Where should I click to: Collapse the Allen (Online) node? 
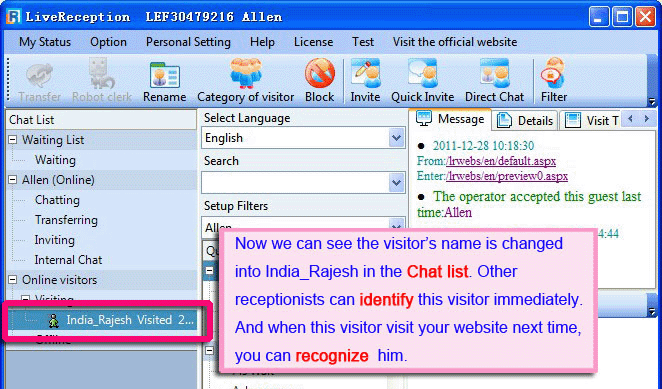pos(13,180)
